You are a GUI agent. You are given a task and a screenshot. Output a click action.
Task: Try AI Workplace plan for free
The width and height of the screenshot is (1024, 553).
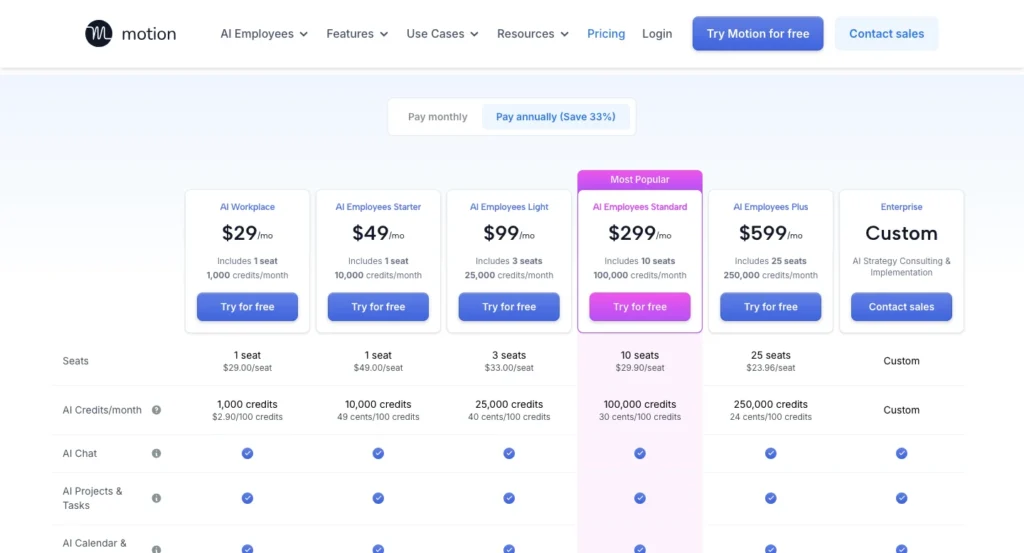(248, 307)
